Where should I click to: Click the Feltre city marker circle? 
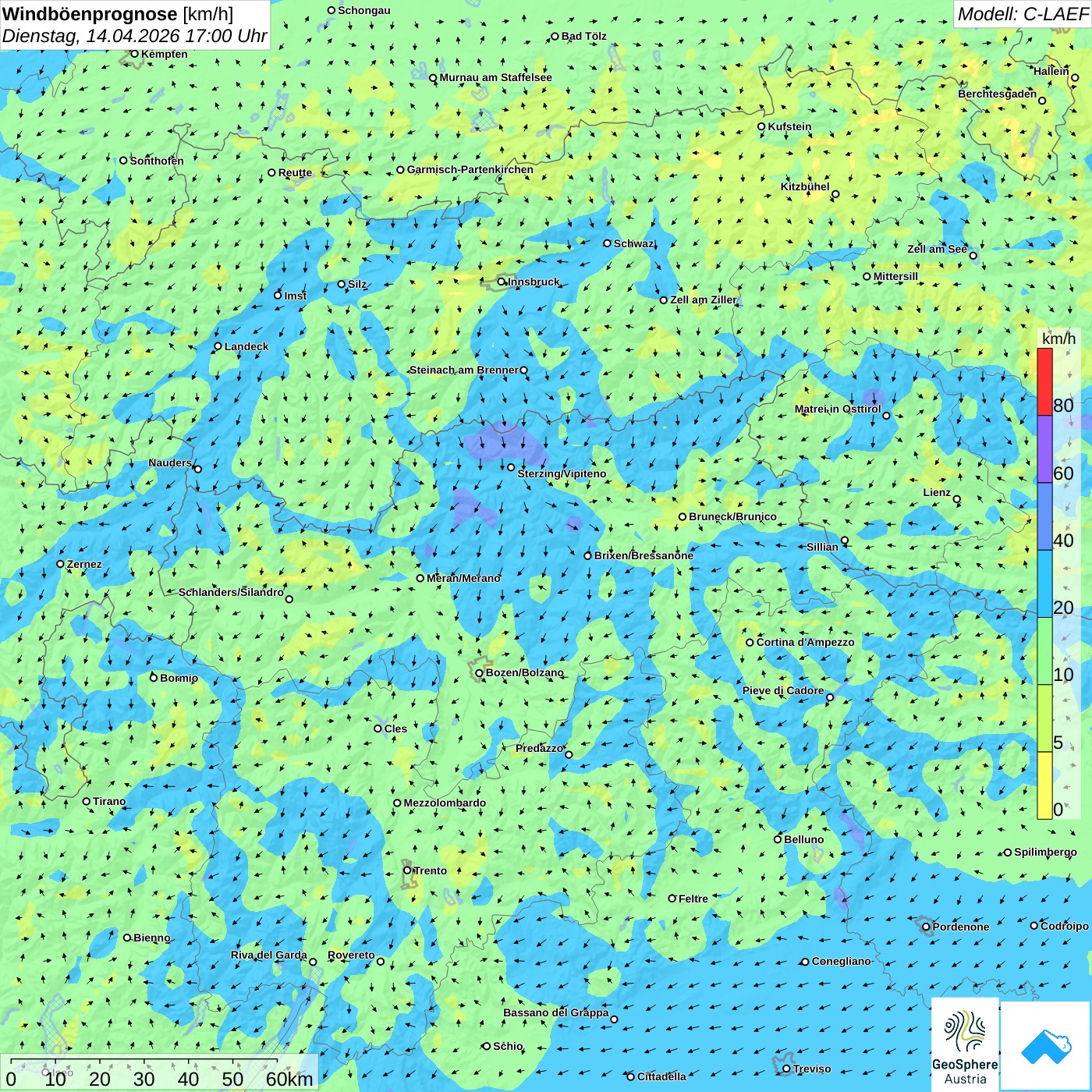click(672, 899)
